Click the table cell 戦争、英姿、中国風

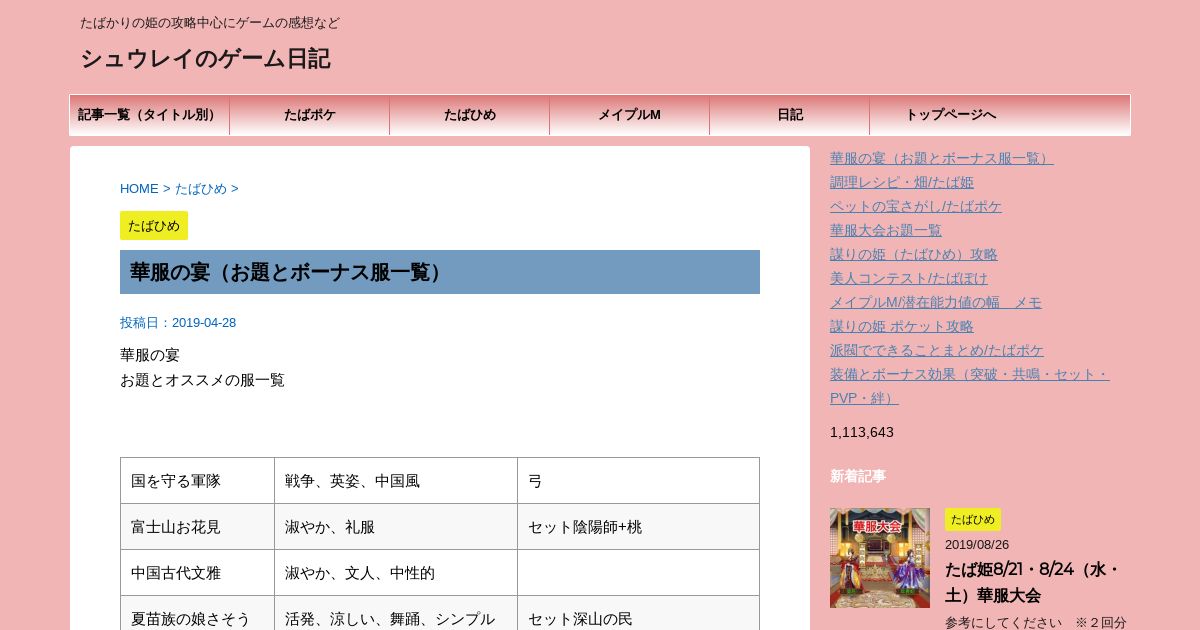pos(396,481)
